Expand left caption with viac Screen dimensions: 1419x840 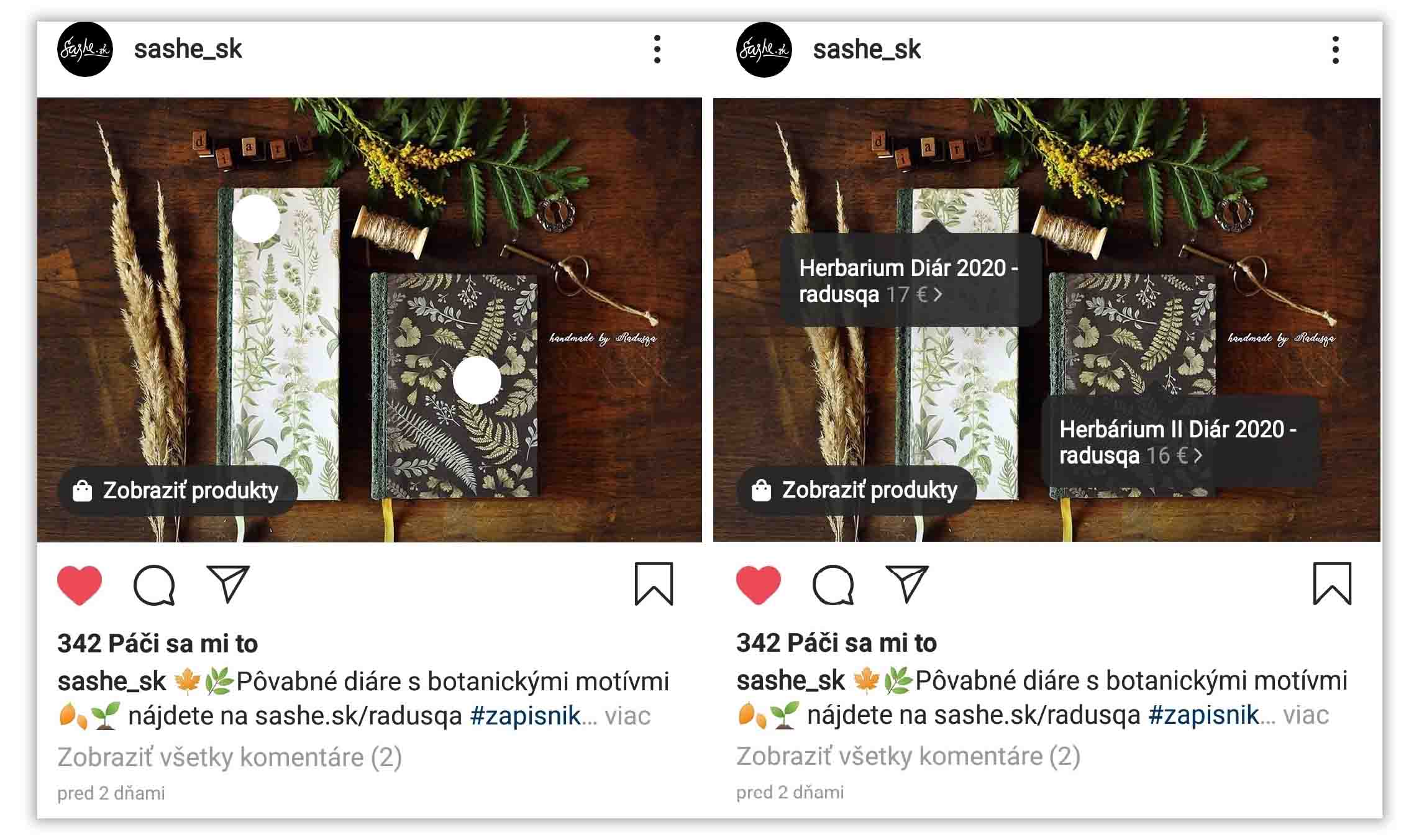pos(627,716)
